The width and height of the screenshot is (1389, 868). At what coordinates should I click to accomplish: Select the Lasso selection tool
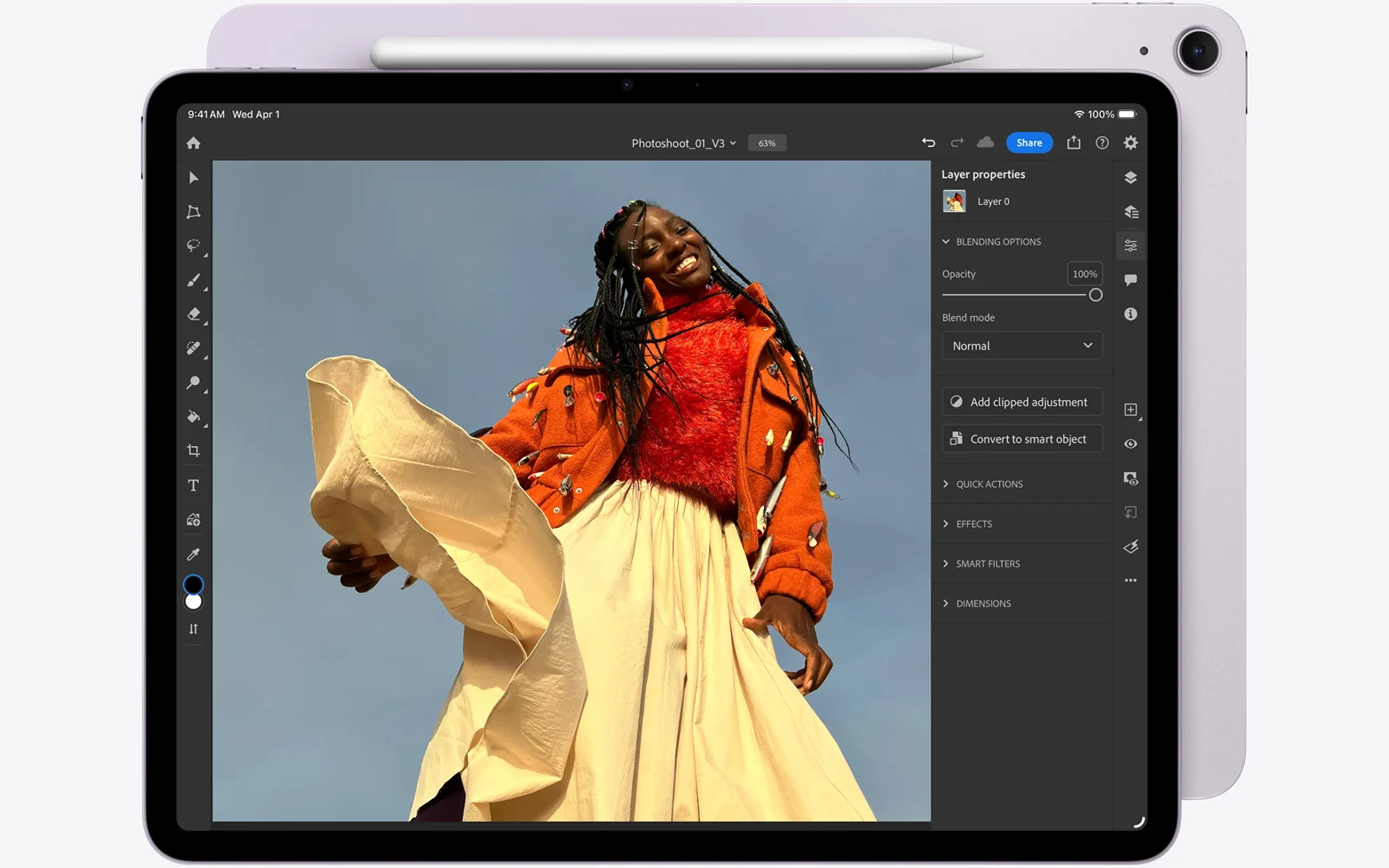194,247
